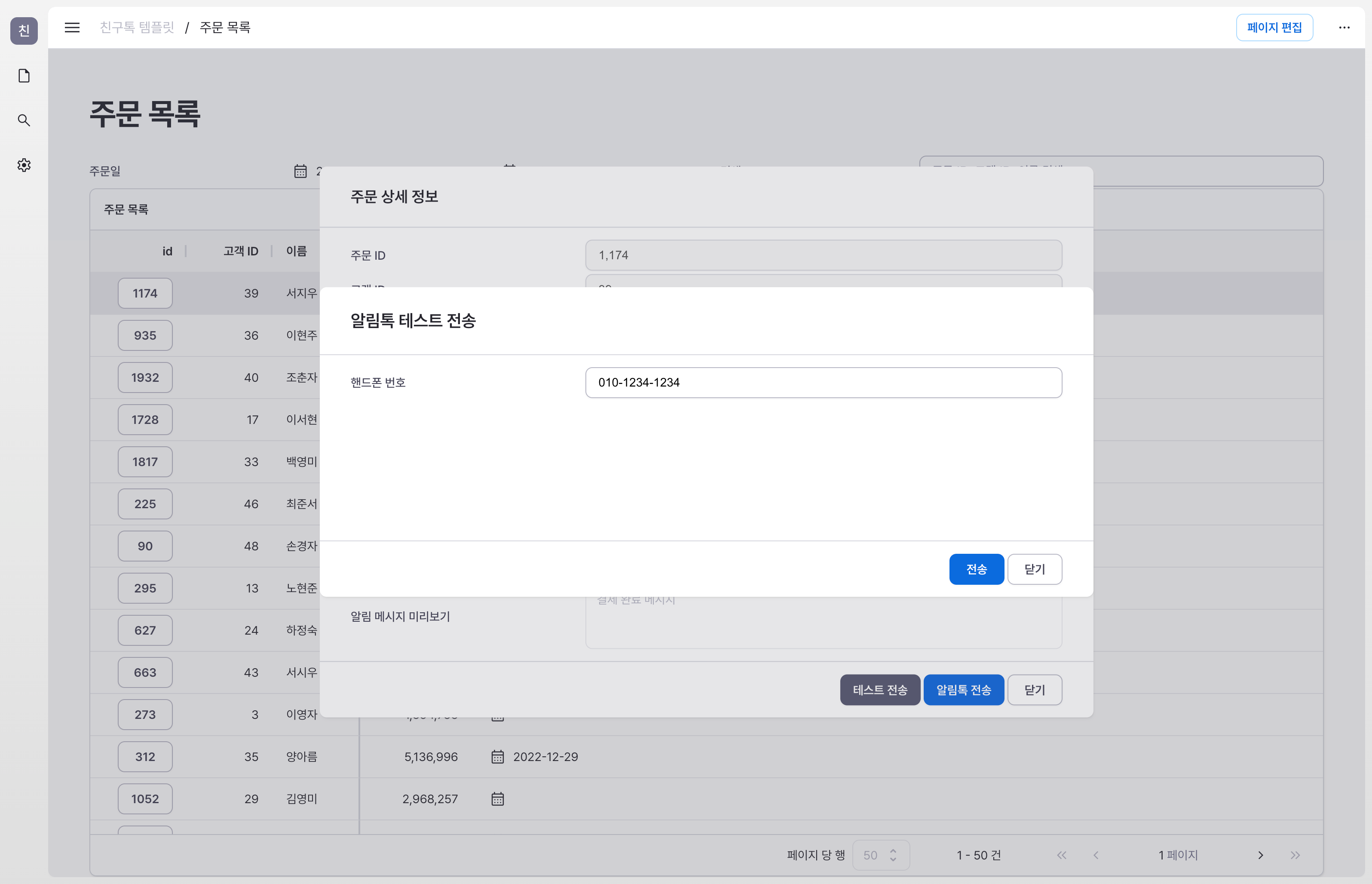
Task: Click the name cell 김영미
Action: (302, 799)
